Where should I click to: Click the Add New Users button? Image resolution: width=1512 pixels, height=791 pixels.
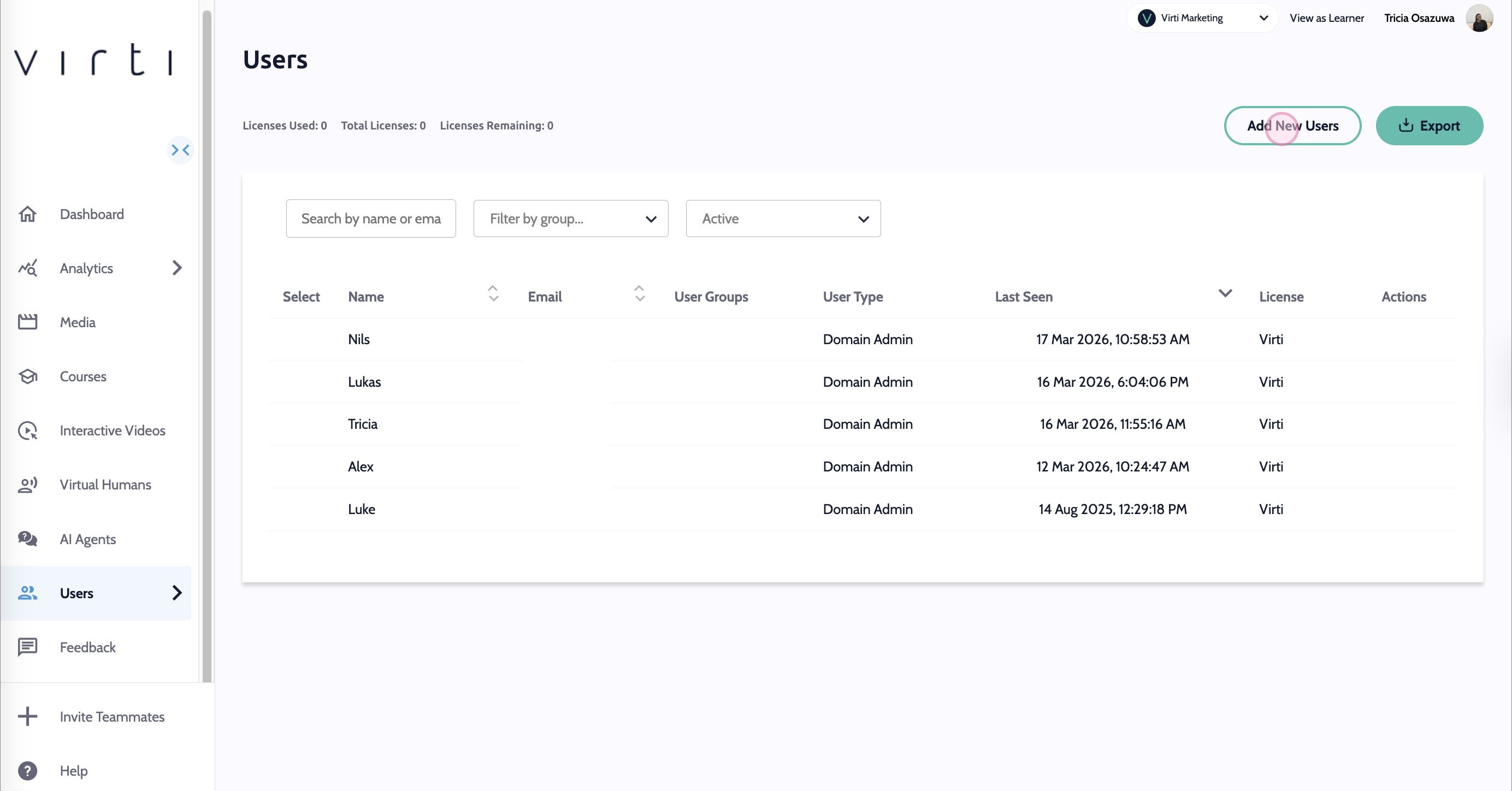(1292, 126)
